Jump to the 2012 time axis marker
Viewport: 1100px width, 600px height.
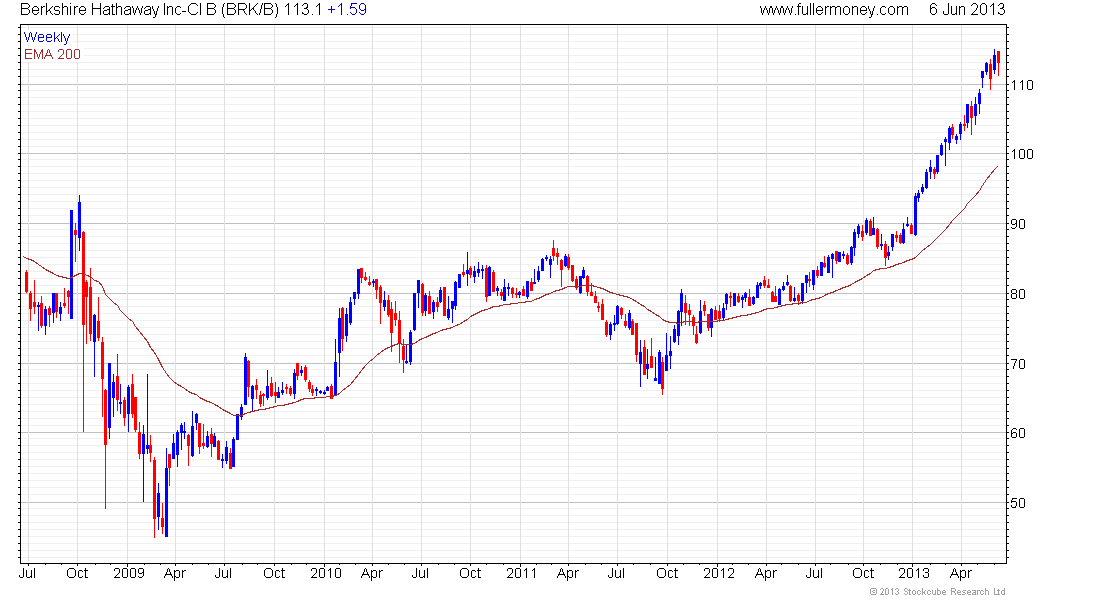(x=718, y=573)
